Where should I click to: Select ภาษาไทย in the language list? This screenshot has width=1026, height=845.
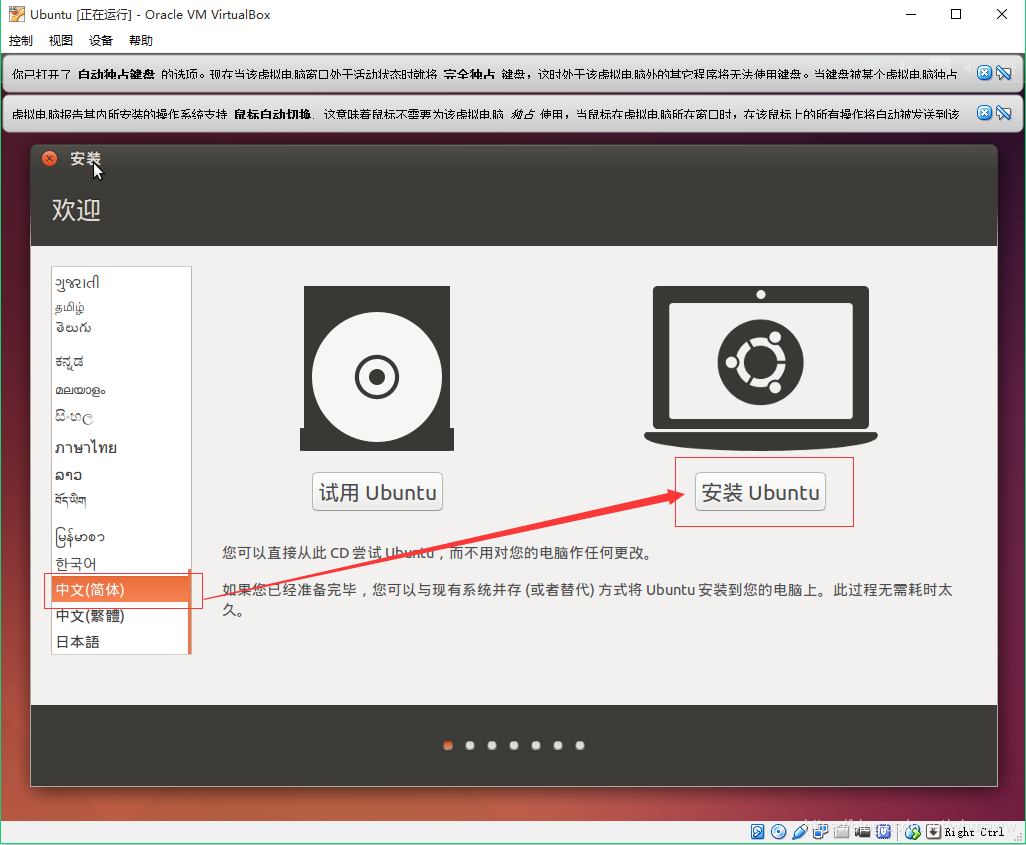pos(120,448)
